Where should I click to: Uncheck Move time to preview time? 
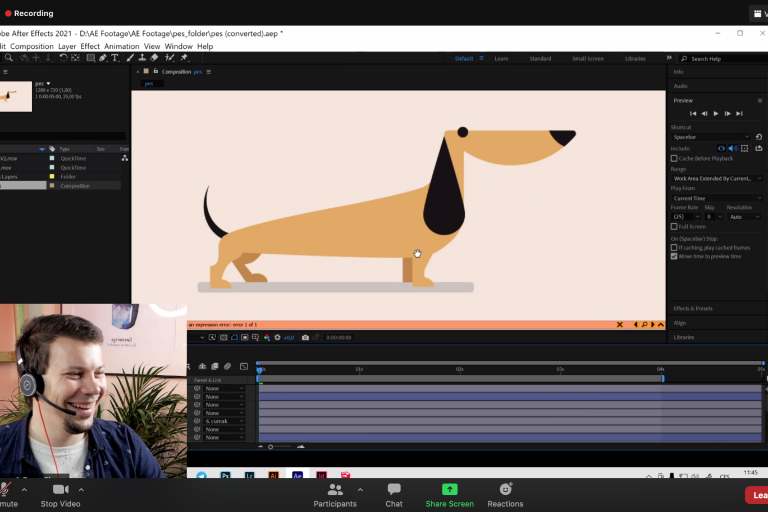[674, 256]
